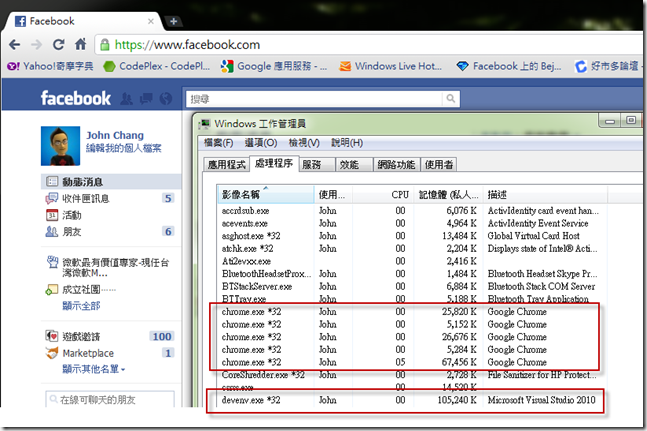647x431 pixels.
Task: Click John Chang's profile picture
Action: (x=60, y=146)
